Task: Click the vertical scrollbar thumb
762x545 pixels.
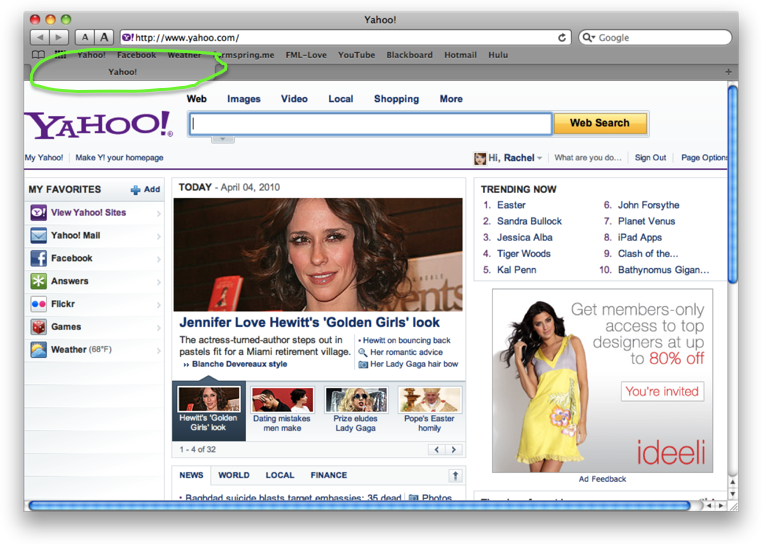Action: coord(732,184)
